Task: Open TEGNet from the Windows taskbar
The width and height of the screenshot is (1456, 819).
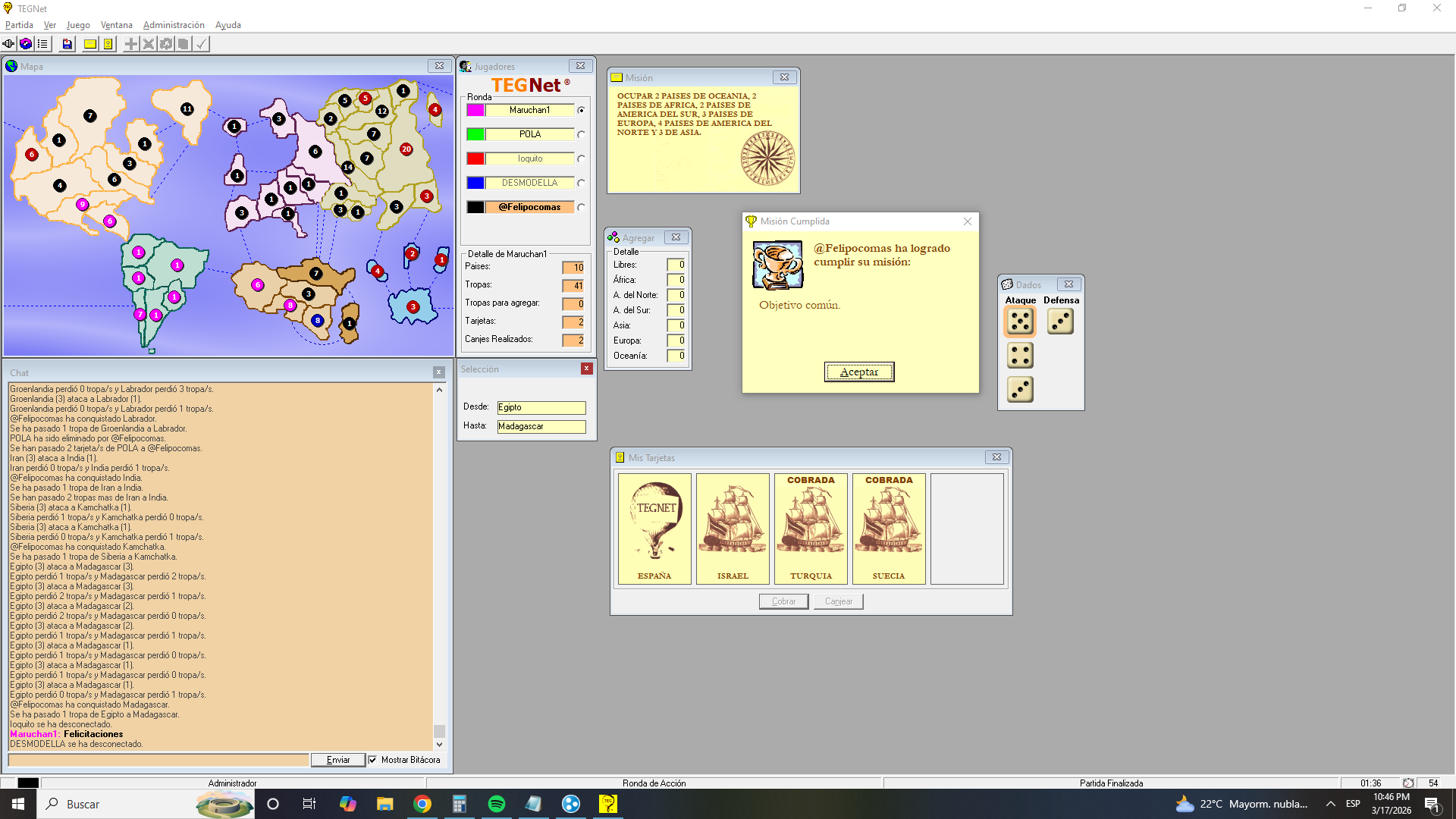Action: point(608,804)
